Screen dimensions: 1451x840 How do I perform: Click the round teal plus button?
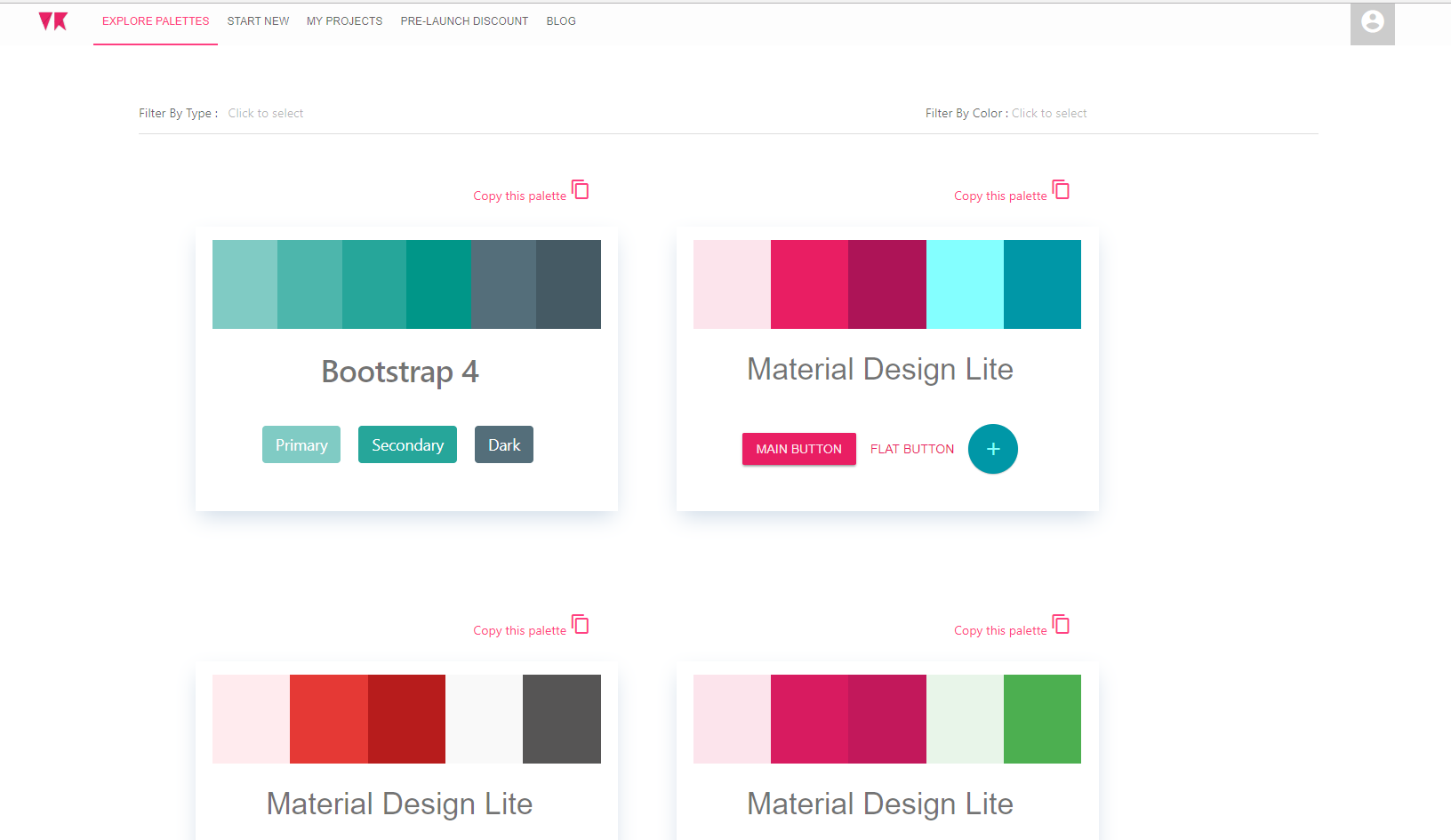(x=993, y=449)
